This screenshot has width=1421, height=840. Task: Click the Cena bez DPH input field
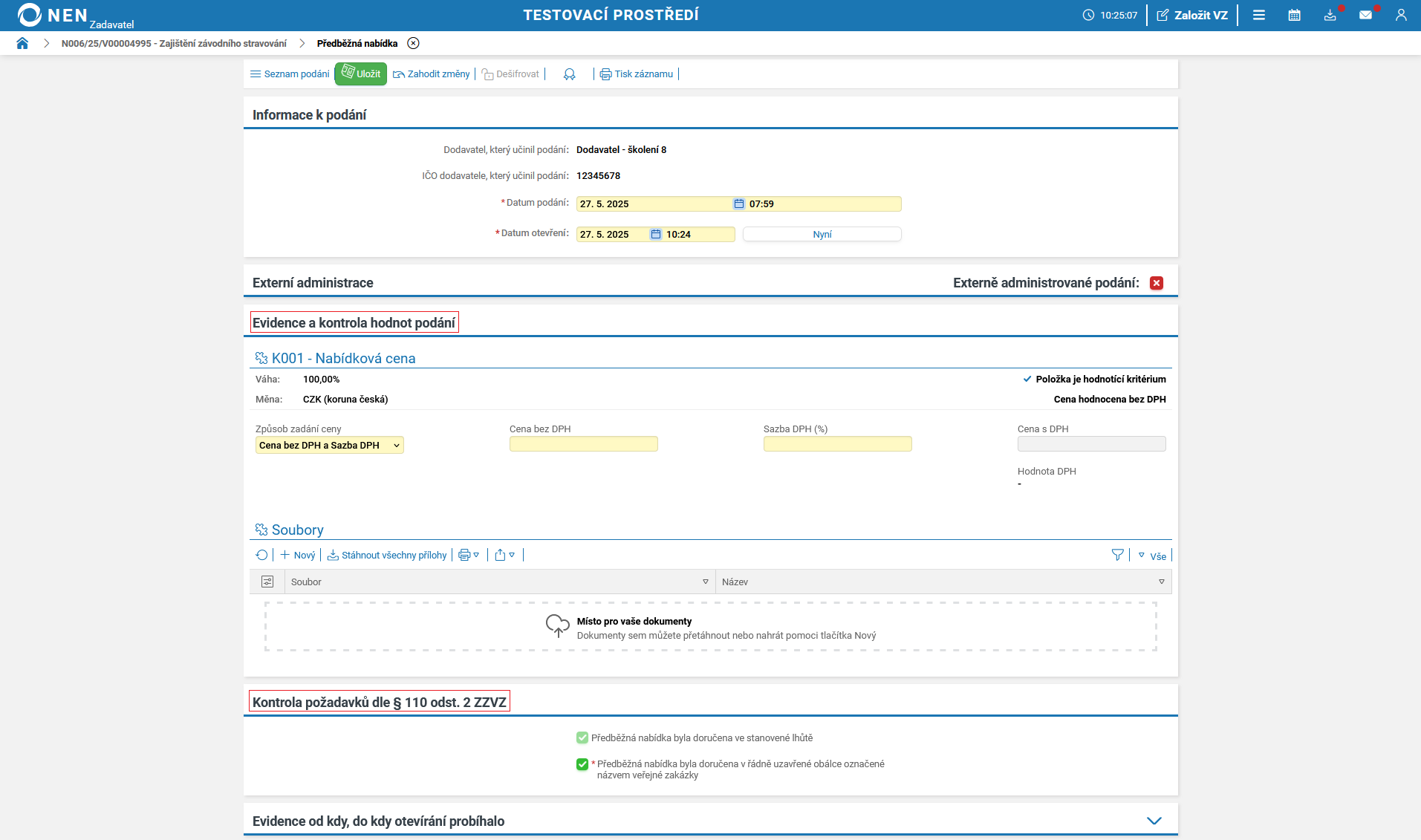(583, 444)
